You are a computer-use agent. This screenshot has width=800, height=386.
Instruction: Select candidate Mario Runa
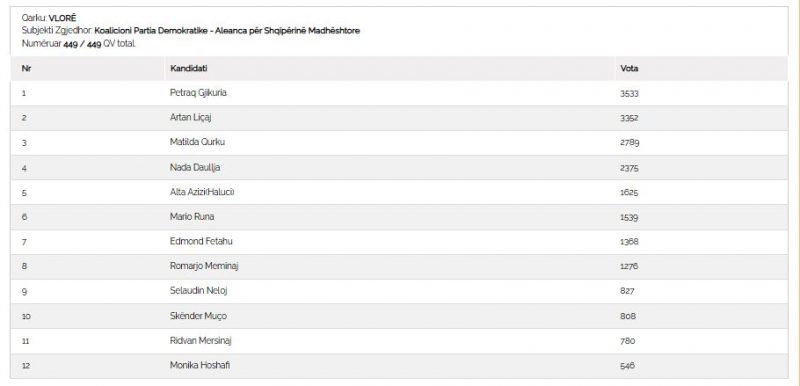tap(192, 217)
